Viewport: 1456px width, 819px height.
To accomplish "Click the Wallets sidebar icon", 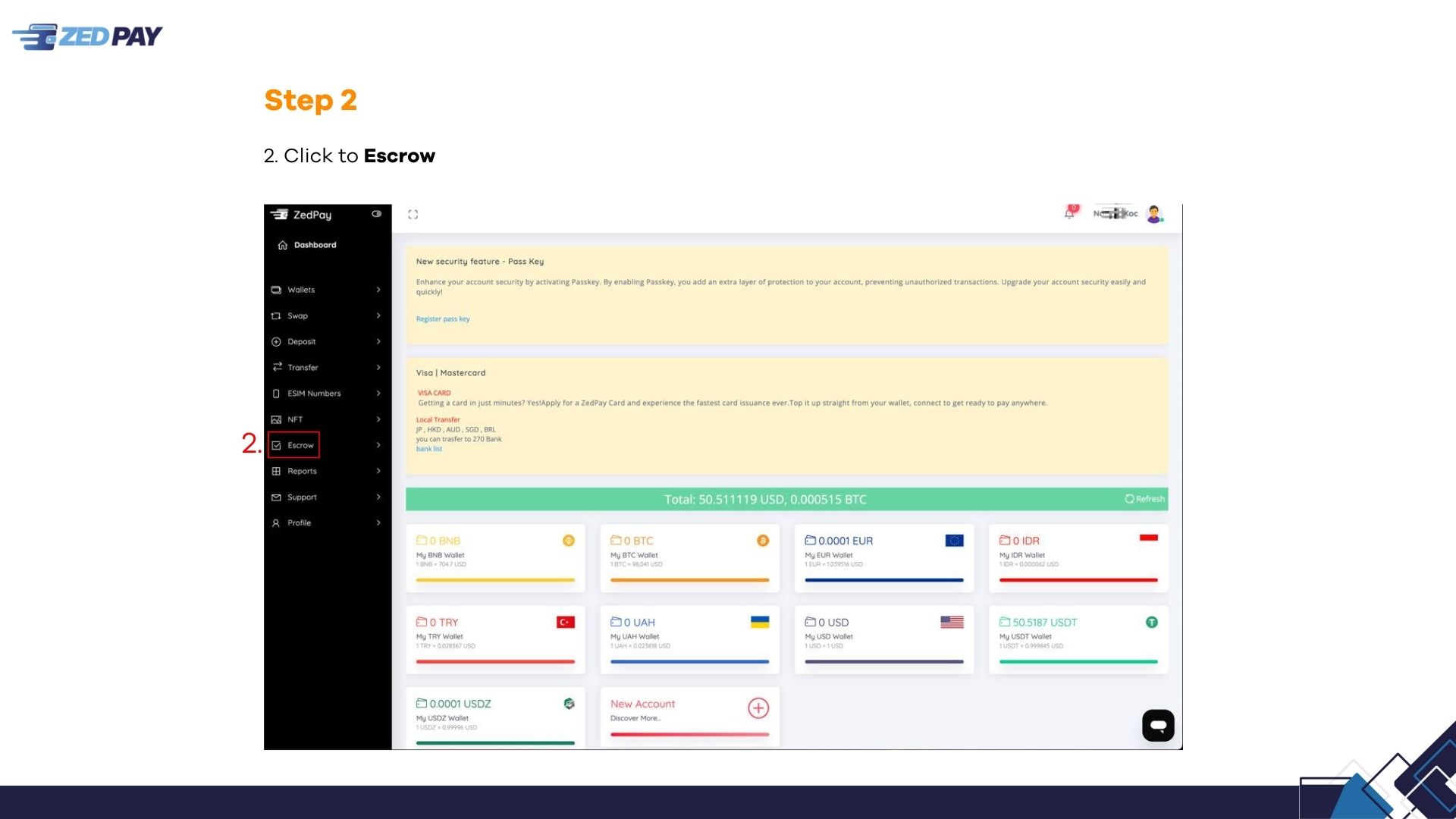I will pos(276,290).
